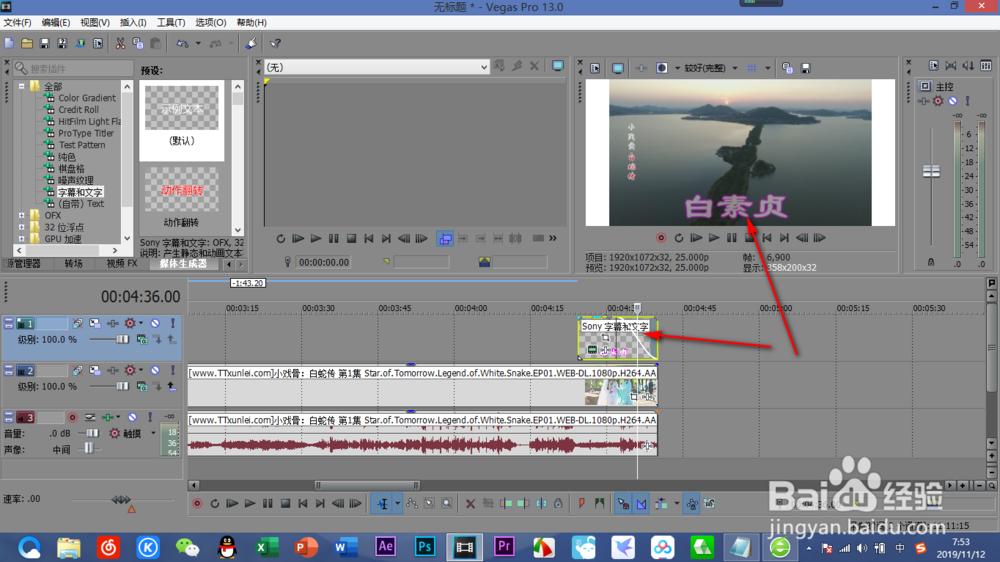Click the New project icon in toolbar
1000x562 pixels.
(x=9, y=43)
